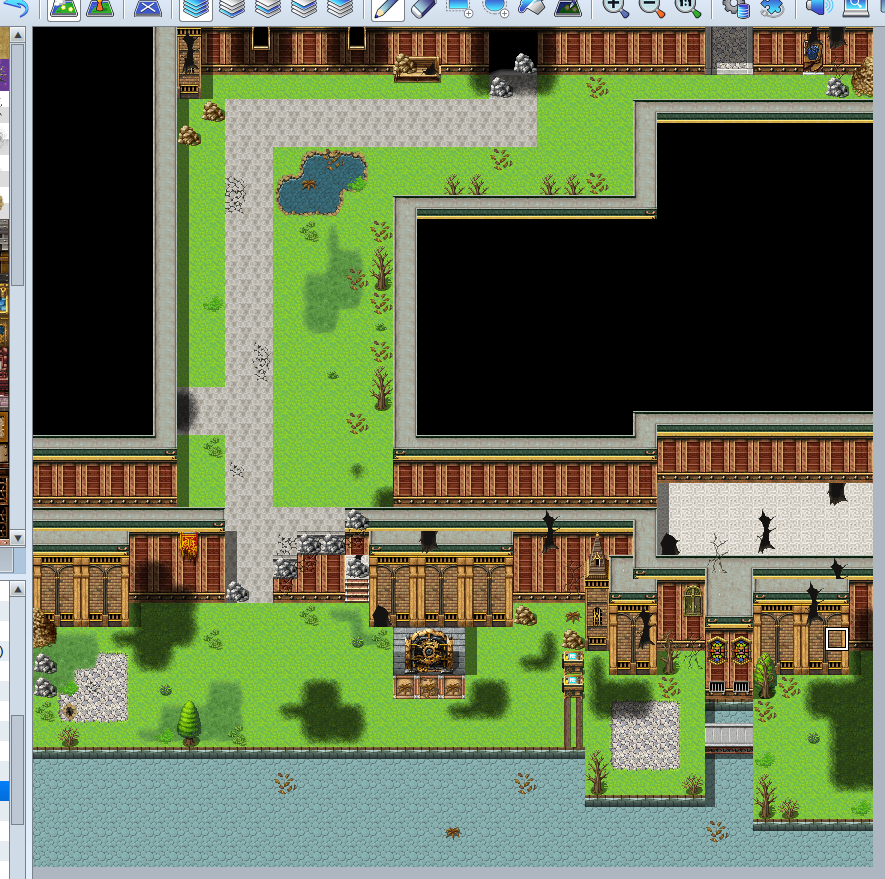885x879 pixels.
Task: Zoom in on the map
Action: pyautogui.click(x=615, y=7)
